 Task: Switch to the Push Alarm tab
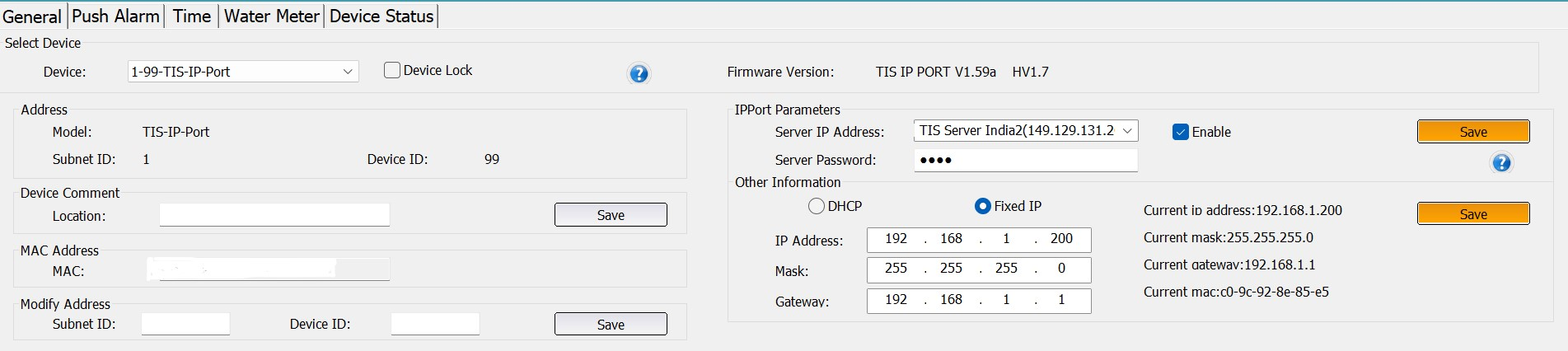click(x=115, y=16)
